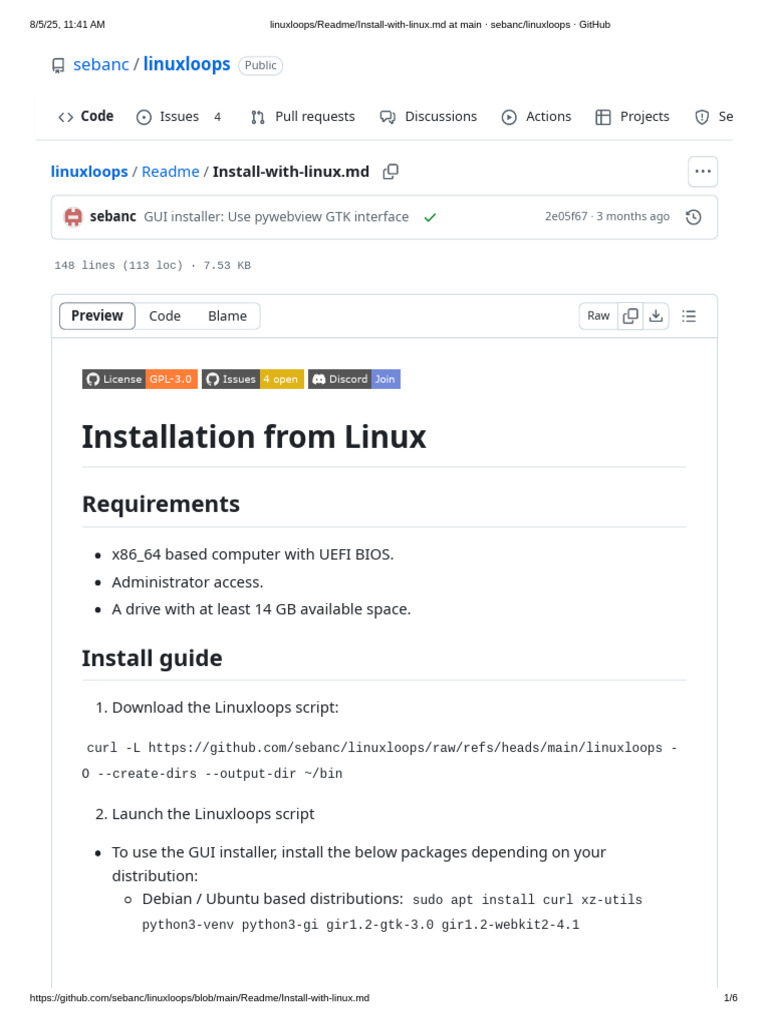Image resolution: width=768 pixels, height=1024 pixels.
Task: Open the Issues tab
Action: point(179,117)
